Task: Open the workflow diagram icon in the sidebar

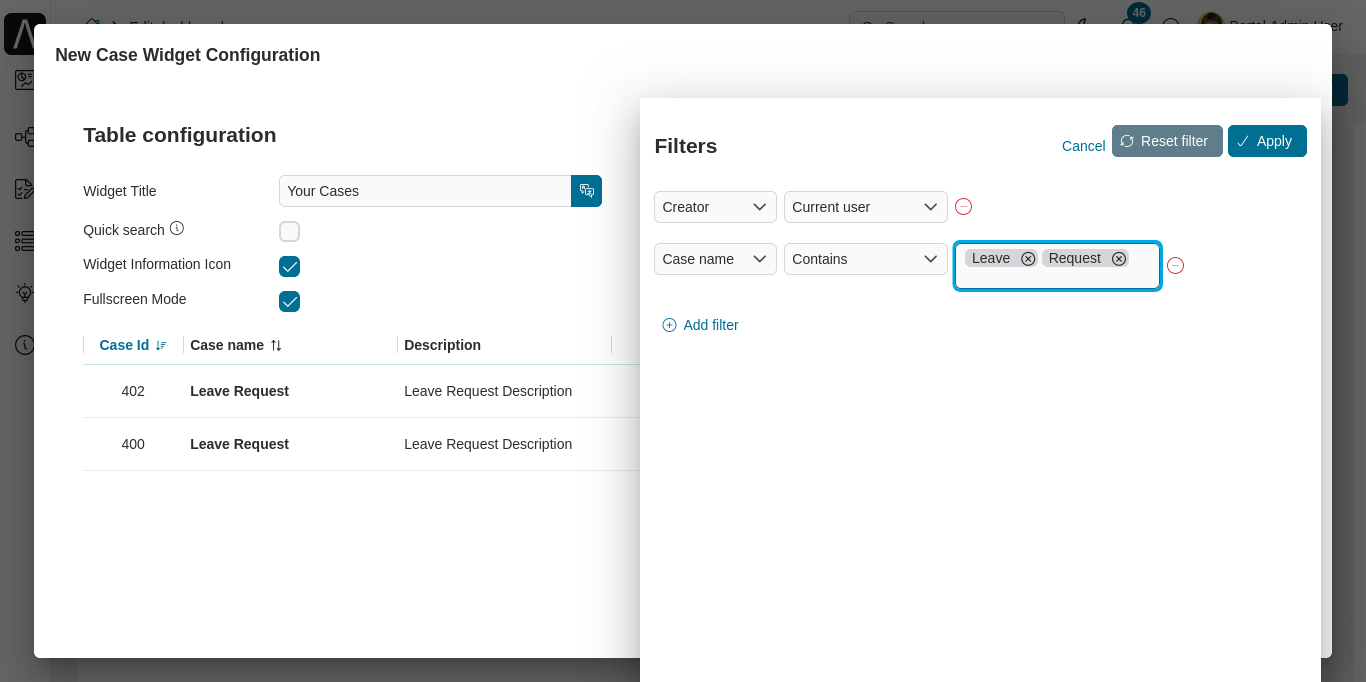Action: [x=25, y=137]
